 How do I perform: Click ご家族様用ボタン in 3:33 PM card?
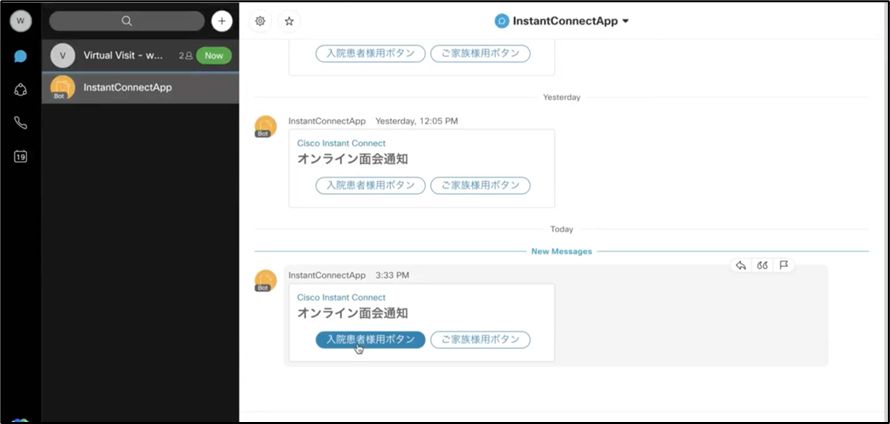pyautogui.click(x=480, y=339)
